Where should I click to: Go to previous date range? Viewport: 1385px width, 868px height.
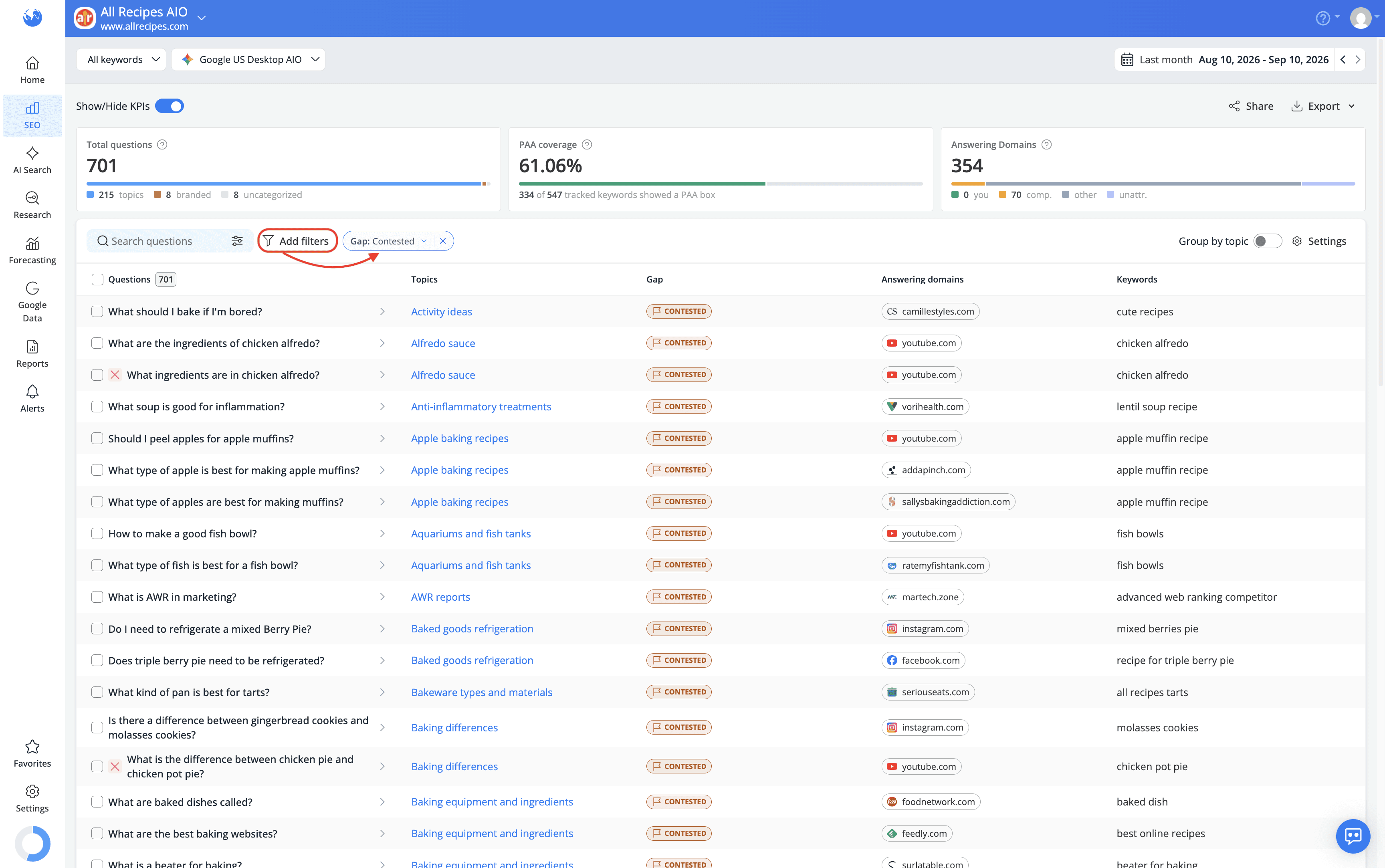pyautogui.click(x=1343, y=60)
